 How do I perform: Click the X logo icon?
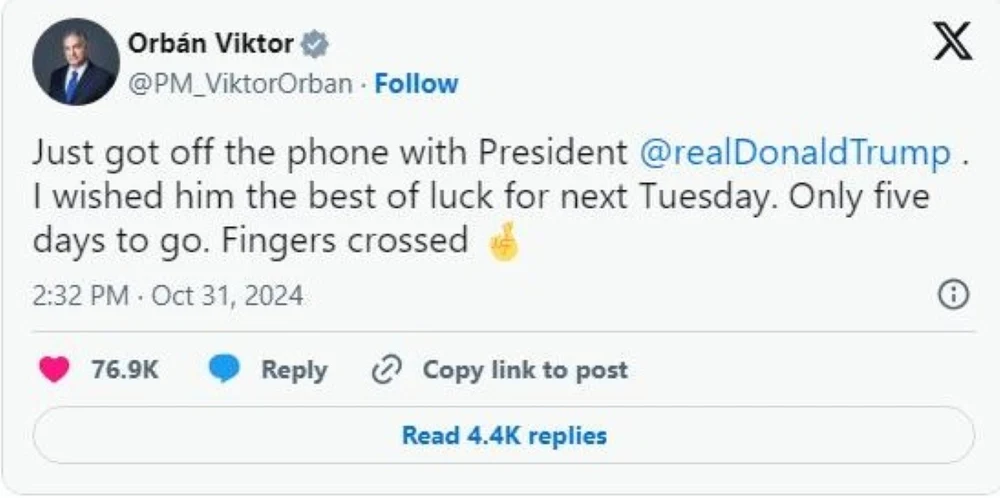click(x=951, y=45)
